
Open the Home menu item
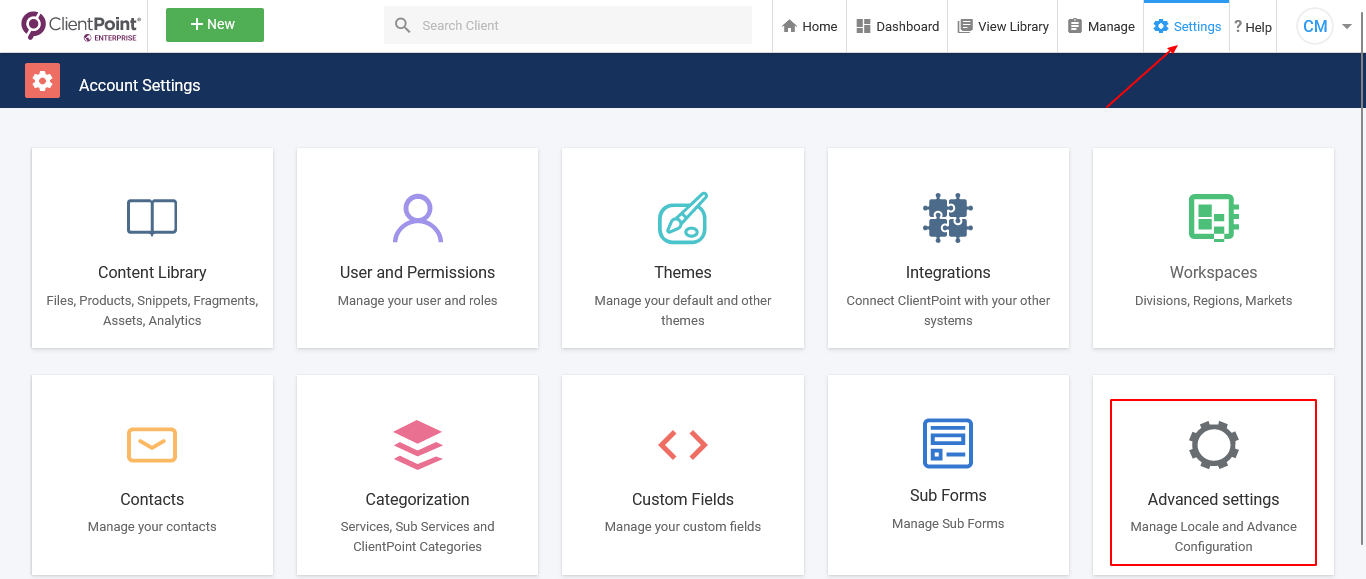point(809,26)
